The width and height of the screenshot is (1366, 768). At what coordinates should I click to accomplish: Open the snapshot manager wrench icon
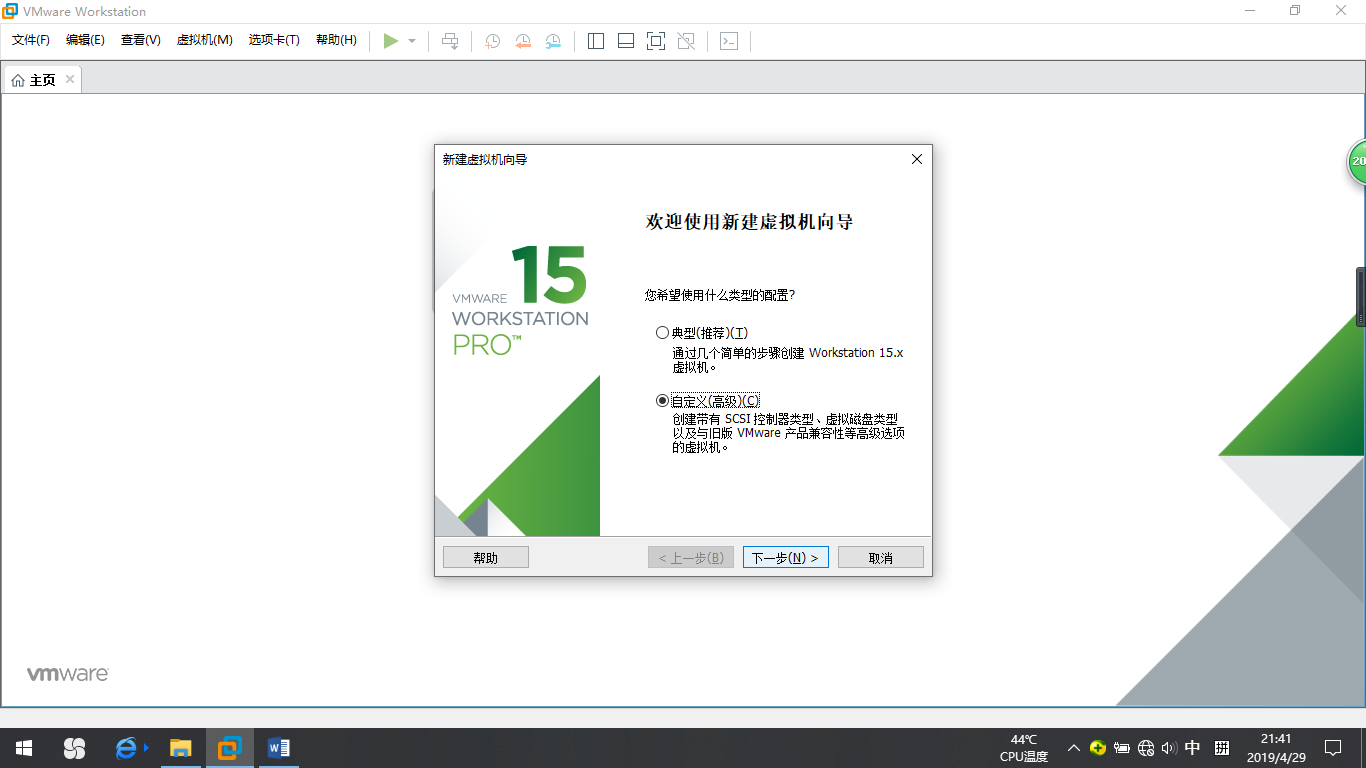pyautogui.click(x=553, y=41)
